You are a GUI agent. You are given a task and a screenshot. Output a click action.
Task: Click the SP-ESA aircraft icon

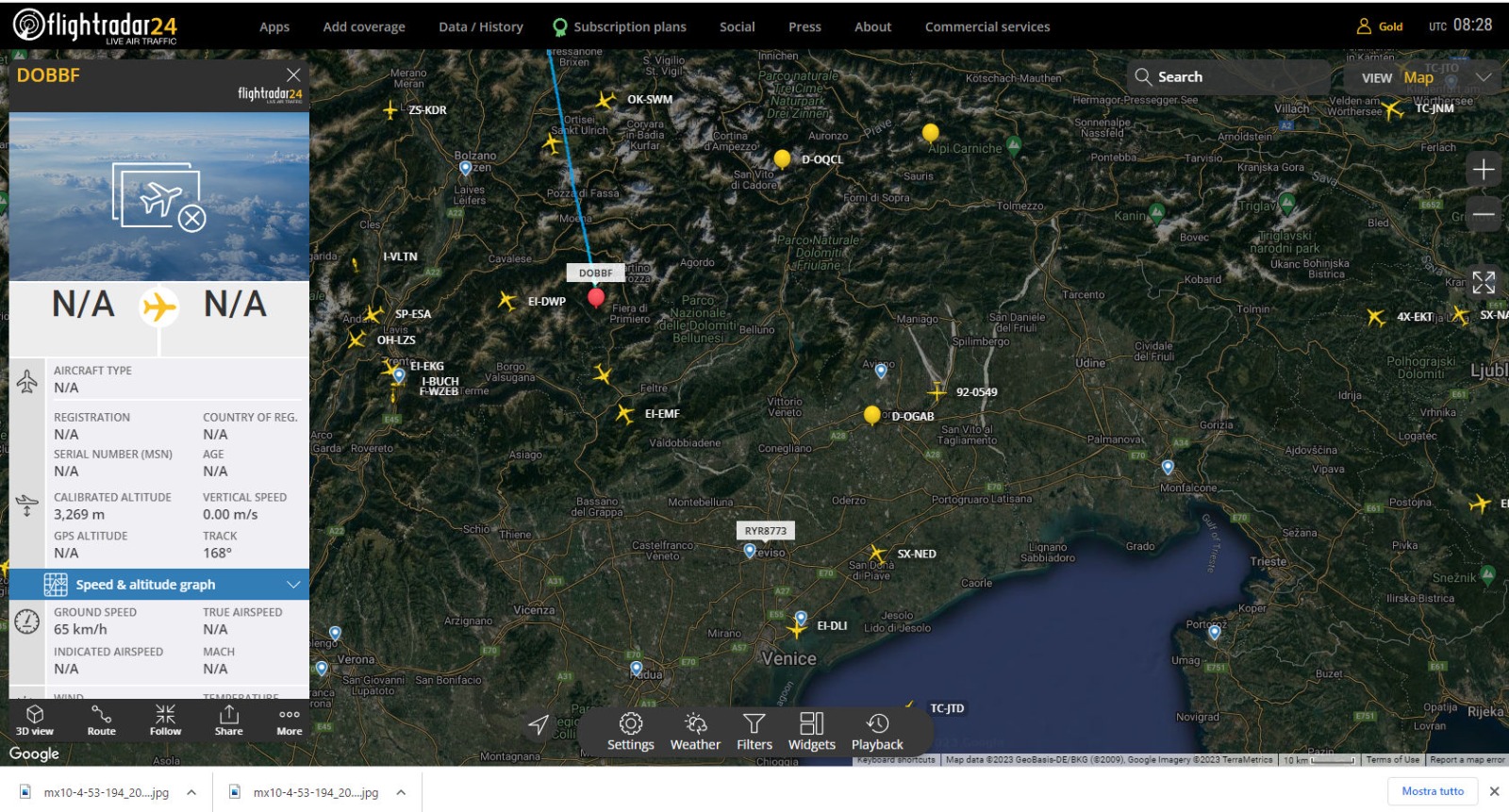374,314
